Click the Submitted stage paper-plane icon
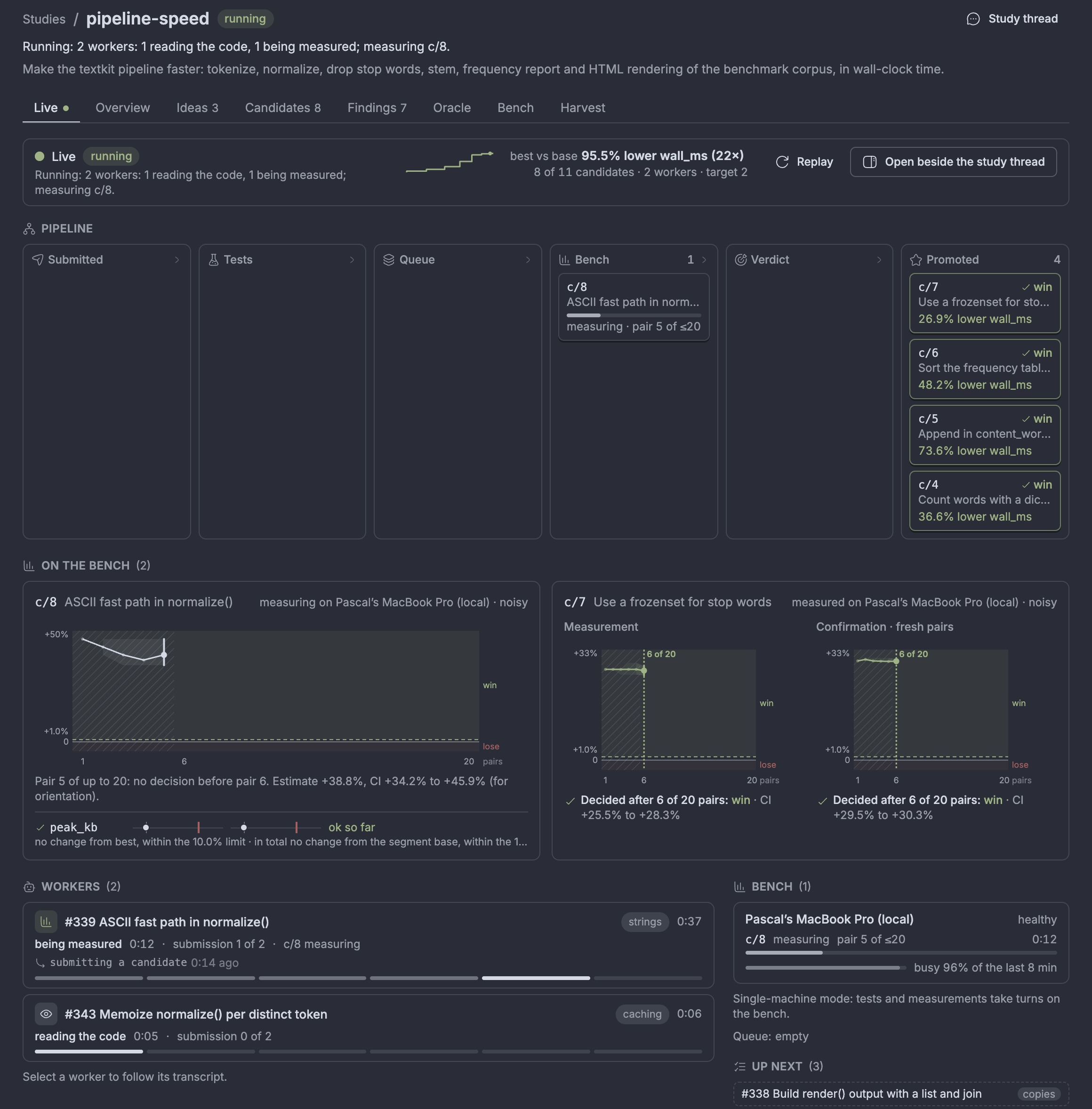Viewport: 1092px width, 1109px height. [38, 260]
